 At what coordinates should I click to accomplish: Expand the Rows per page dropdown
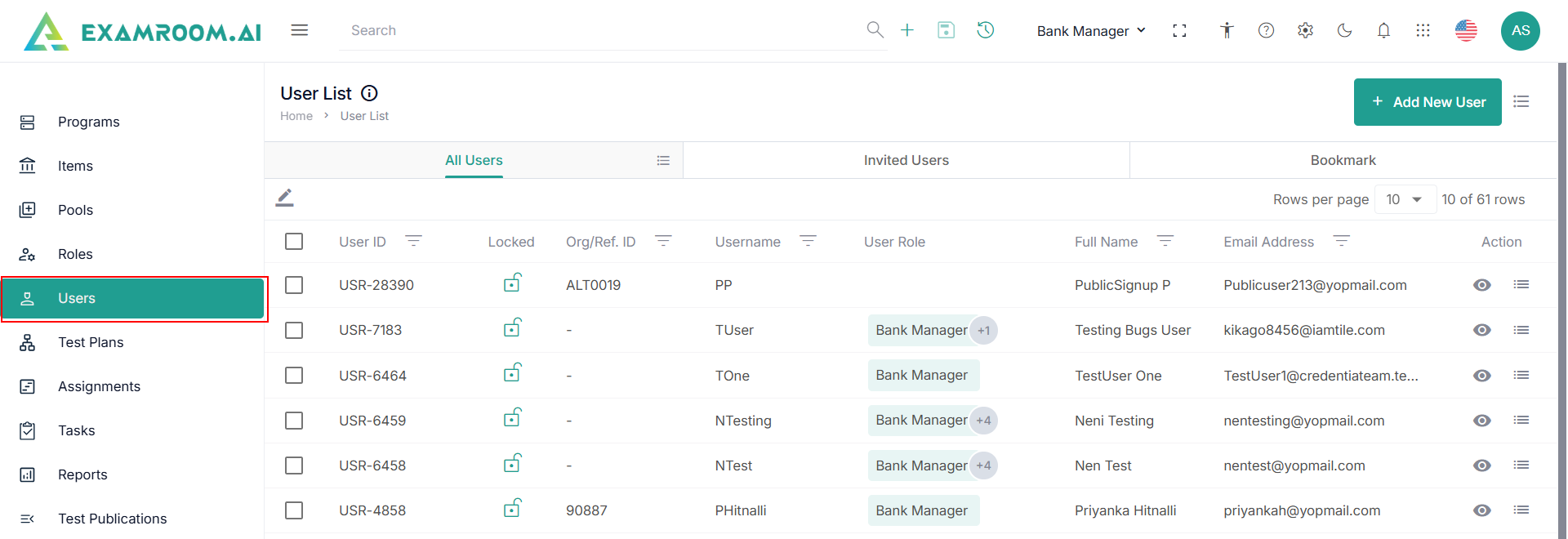coord(1405,199)
